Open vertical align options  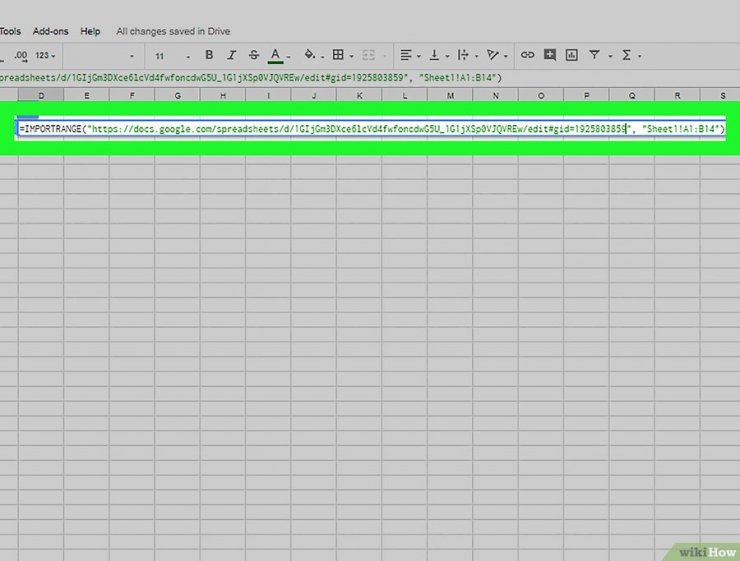pos(434,55)
